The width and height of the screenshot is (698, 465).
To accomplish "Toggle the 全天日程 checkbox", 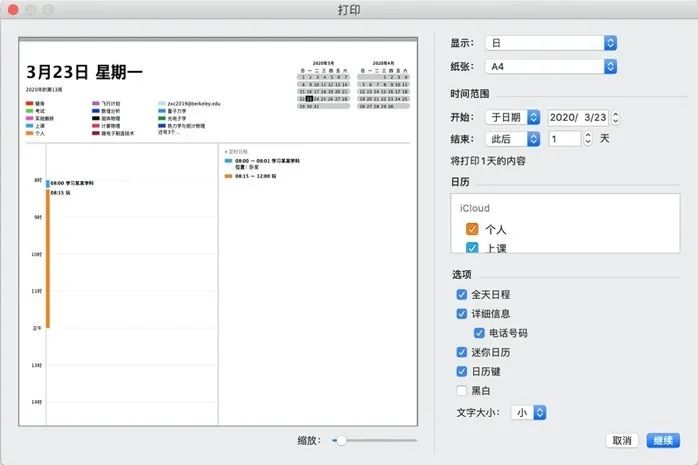I will [461, 295].
